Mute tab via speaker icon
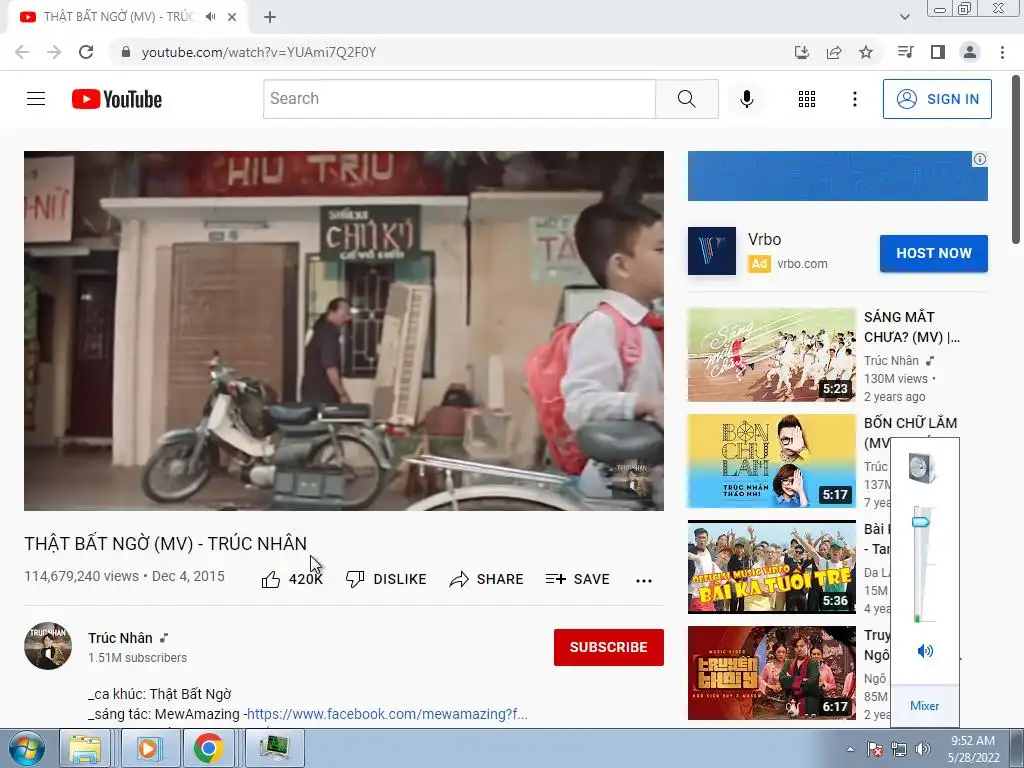The image size is (1024, 768). [210, 17]
